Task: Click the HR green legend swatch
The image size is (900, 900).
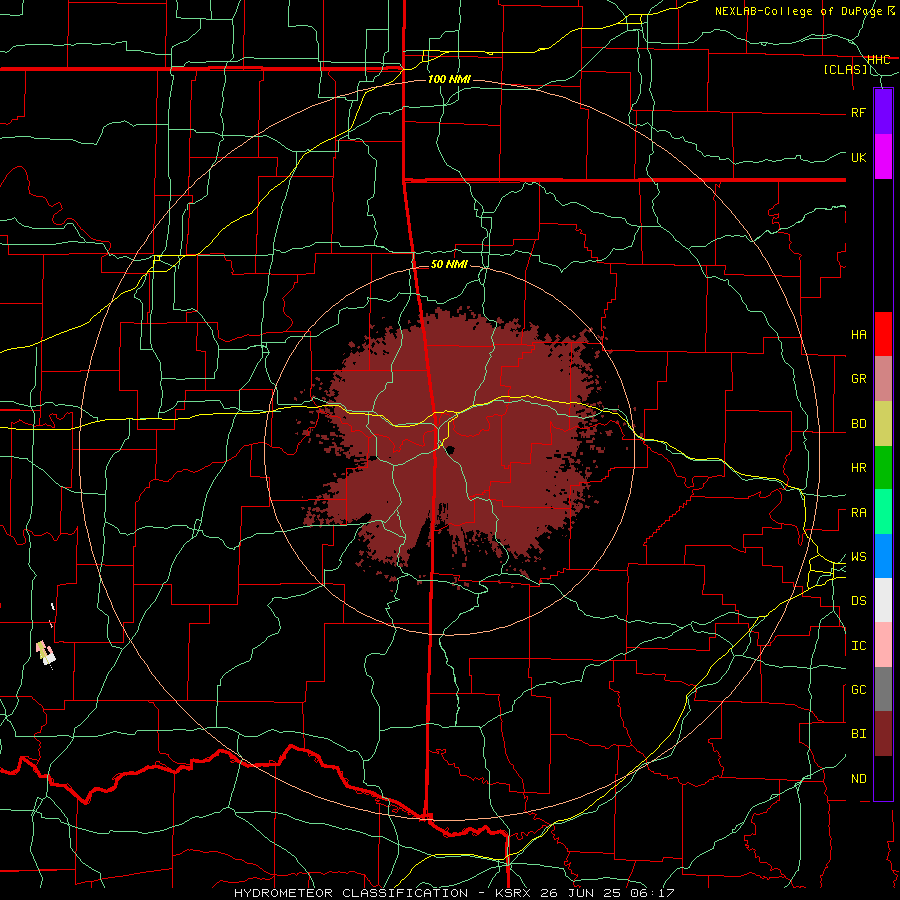Action: tap(883, 468)
